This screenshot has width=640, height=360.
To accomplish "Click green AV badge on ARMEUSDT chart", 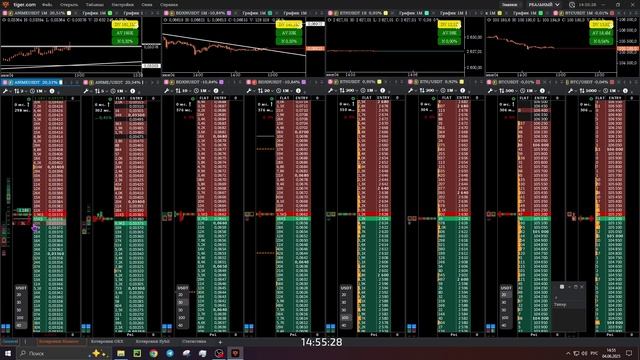I will pos(125,33).
